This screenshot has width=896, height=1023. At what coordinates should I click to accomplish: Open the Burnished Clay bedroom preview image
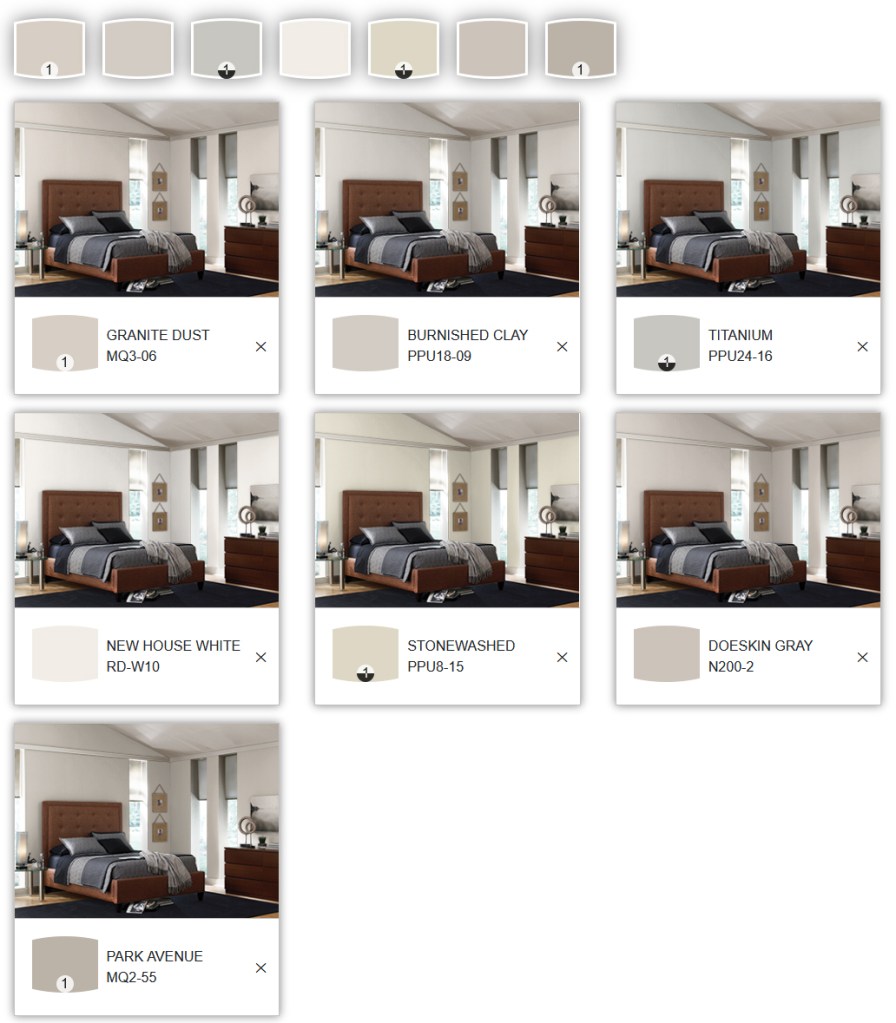(x=447, y=199)
